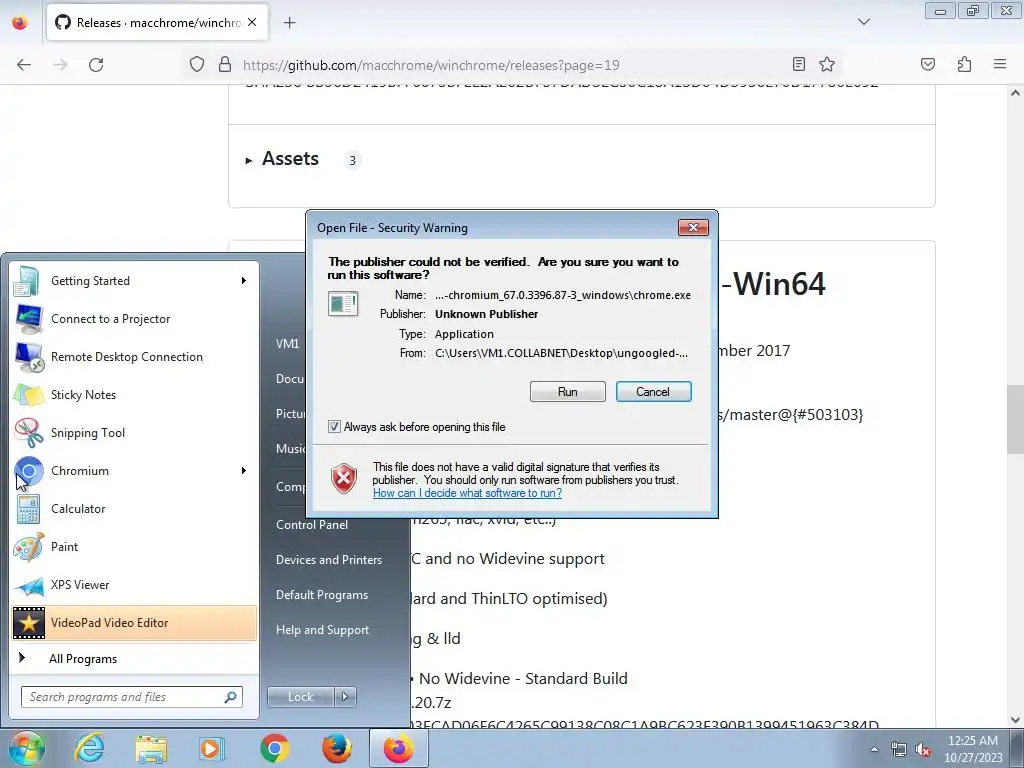Click the vertical scrollbar thumb

1015,419
